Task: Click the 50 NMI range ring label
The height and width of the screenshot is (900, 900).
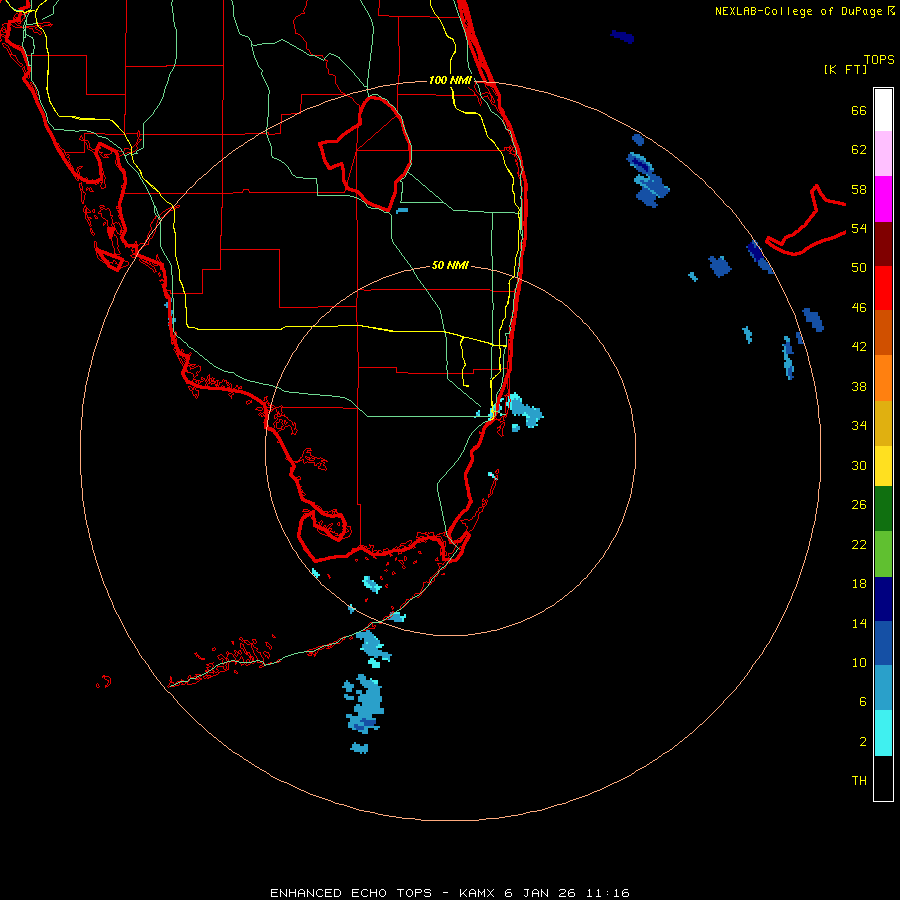Action: coord(450,265)
